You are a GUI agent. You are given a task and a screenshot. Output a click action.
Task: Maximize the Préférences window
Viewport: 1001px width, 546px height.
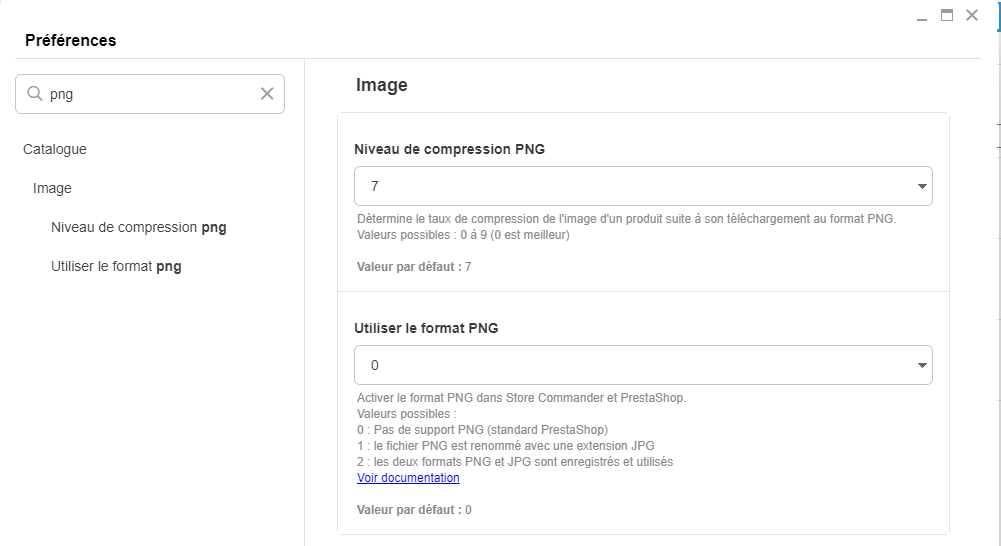(946, 15)
